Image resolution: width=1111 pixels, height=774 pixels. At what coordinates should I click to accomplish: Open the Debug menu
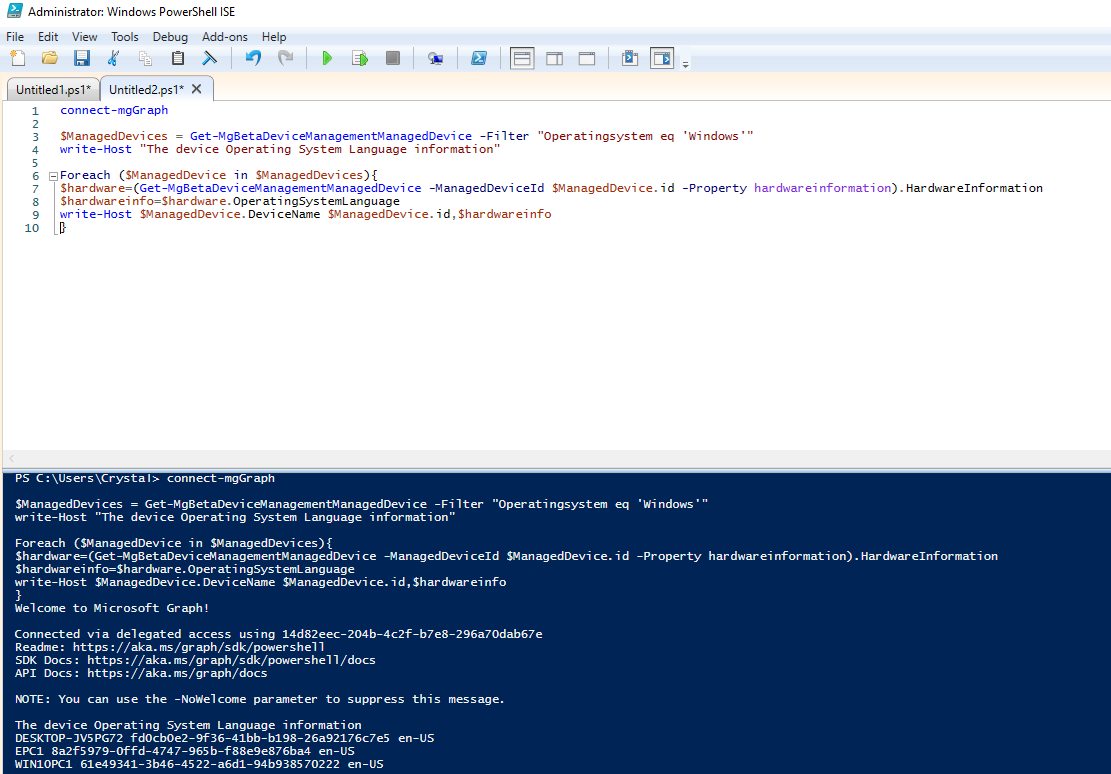[x=170, y=37]
